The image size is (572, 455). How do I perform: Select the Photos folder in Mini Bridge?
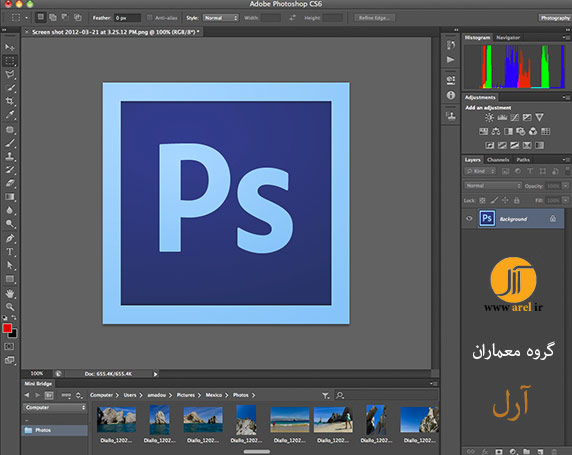[55, 430]
